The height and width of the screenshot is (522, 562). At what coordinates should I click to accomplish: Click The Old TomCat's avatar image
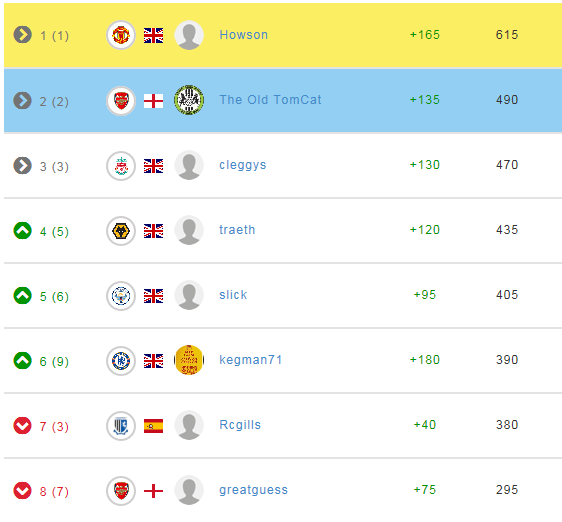[189, 100]
